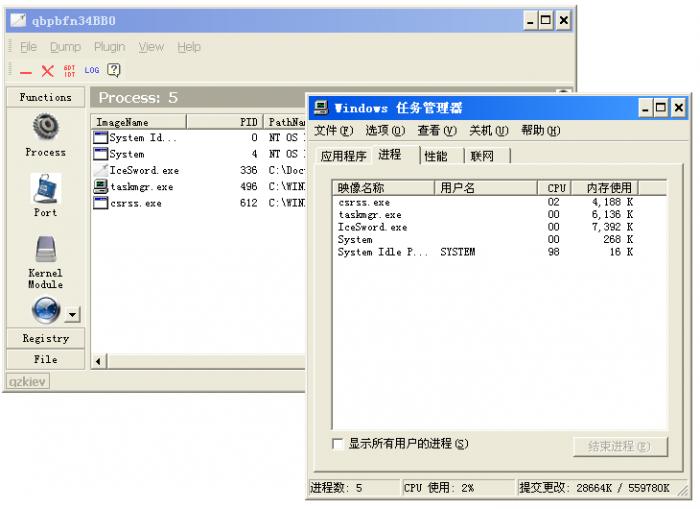Open the Port function icon
The width and height of the screenshot is (700, 509).
[x=45, y=188]
